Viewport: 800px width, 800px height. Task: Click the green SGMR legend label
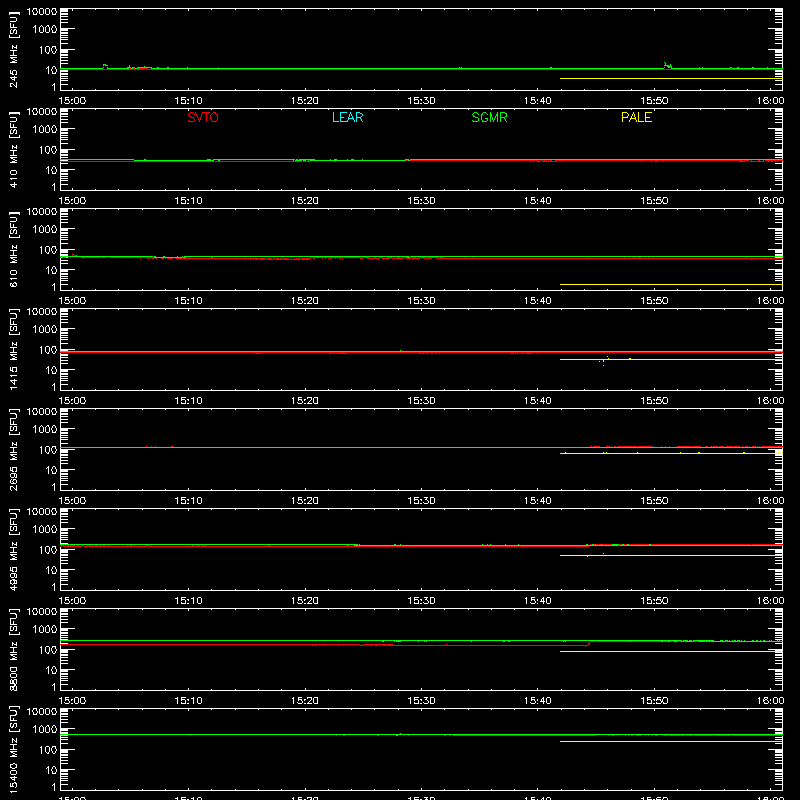(x=489, y=117)
